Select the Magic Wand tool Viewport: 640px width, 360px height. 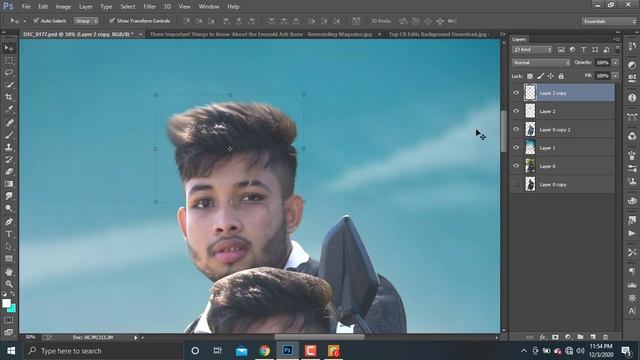coord(9,85)
